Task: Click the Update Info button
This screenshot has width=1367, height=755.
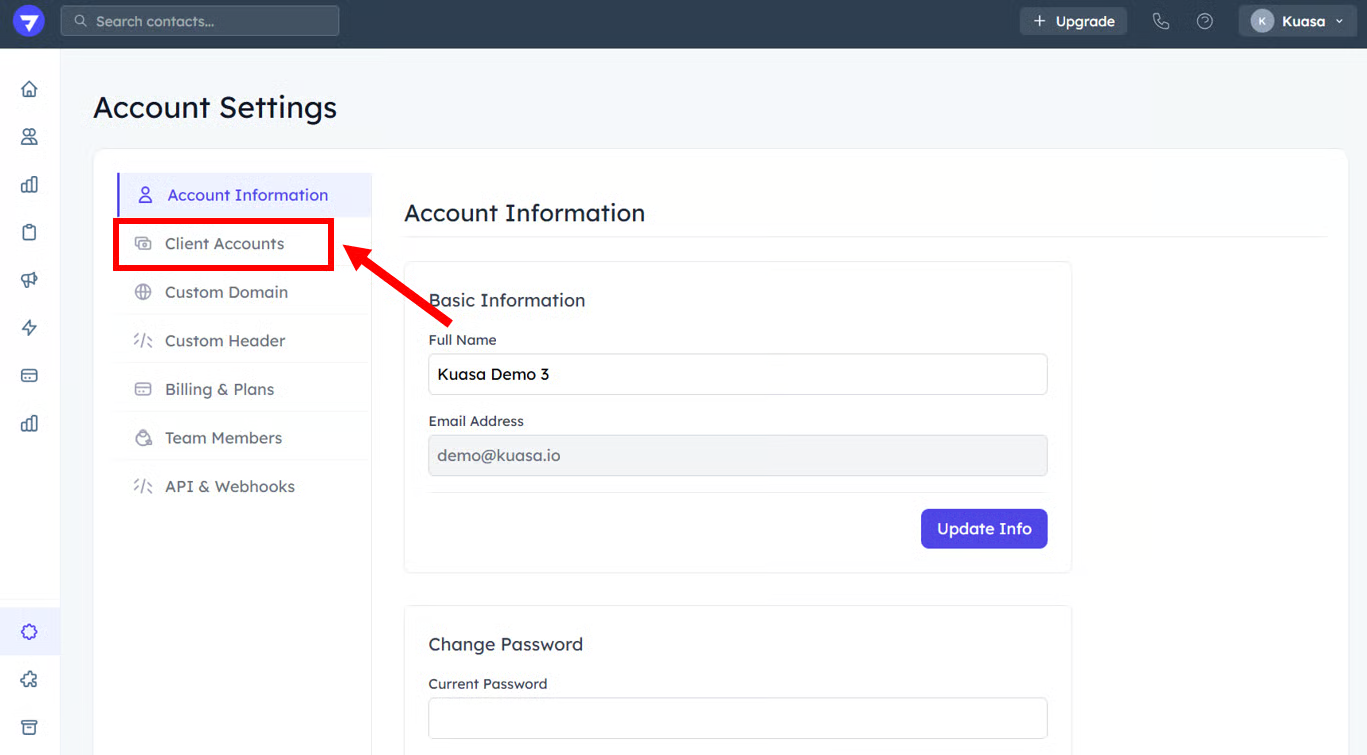Action: point(983,529)
